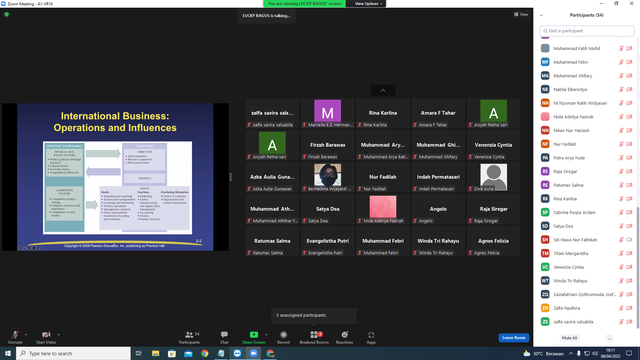Open View Options dropdown at top

point(368,4)
